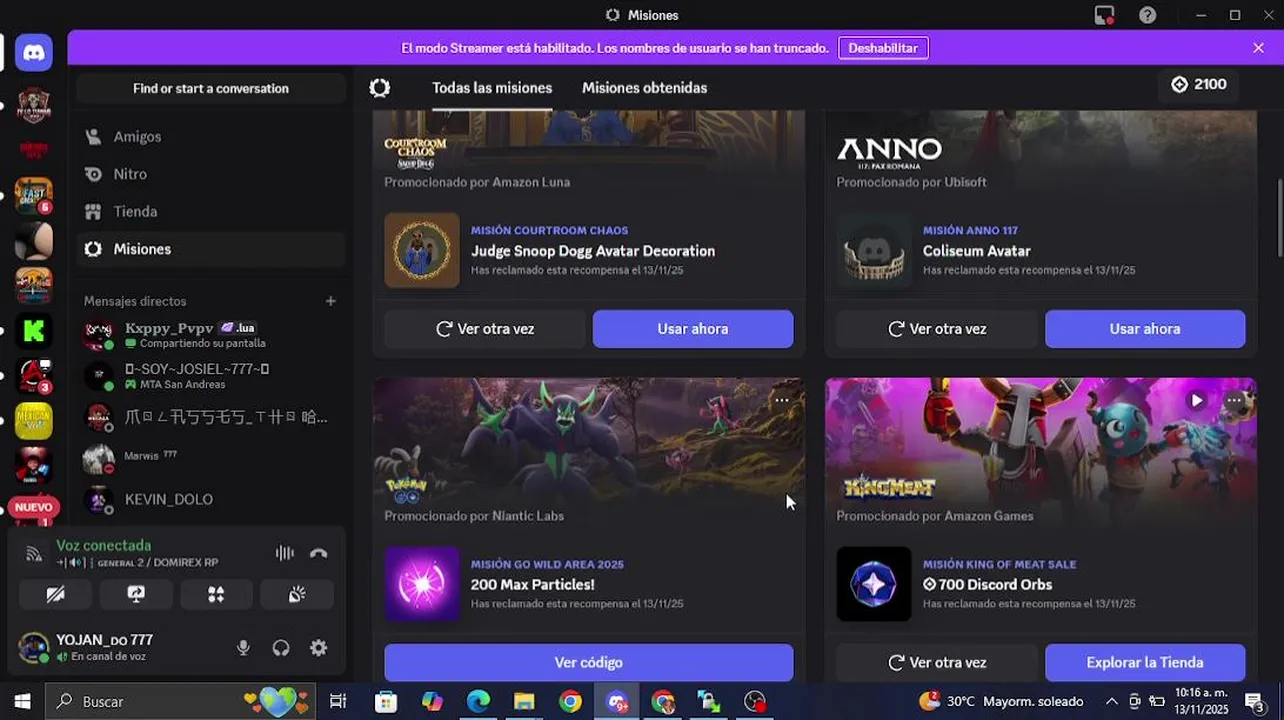Click Voz conectada connection status
Screen dimensions: 1284x720
[x=104, y=545]
